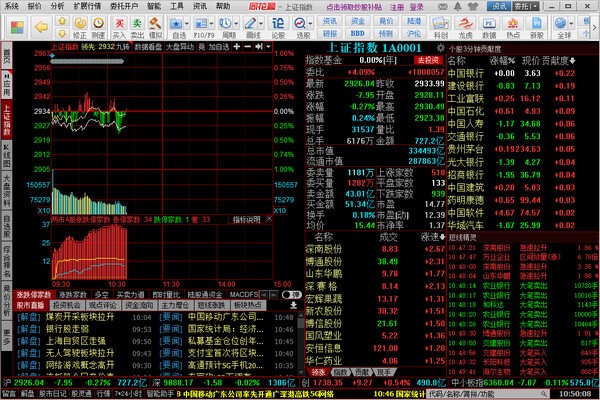Expand the F10/F9 dropdown arrow
The width and height of the screenshot is (600, 400).
click(211, 24)
